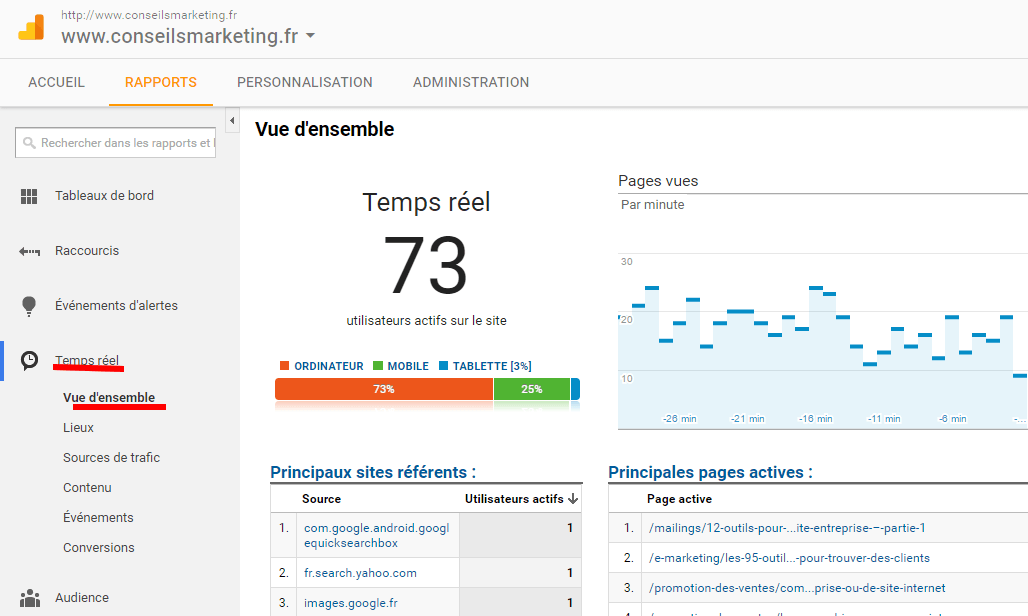The width and height of the screenshot is (1028, 616).
Task: Open the PERSONNALISATION tab
Action: 305,82
